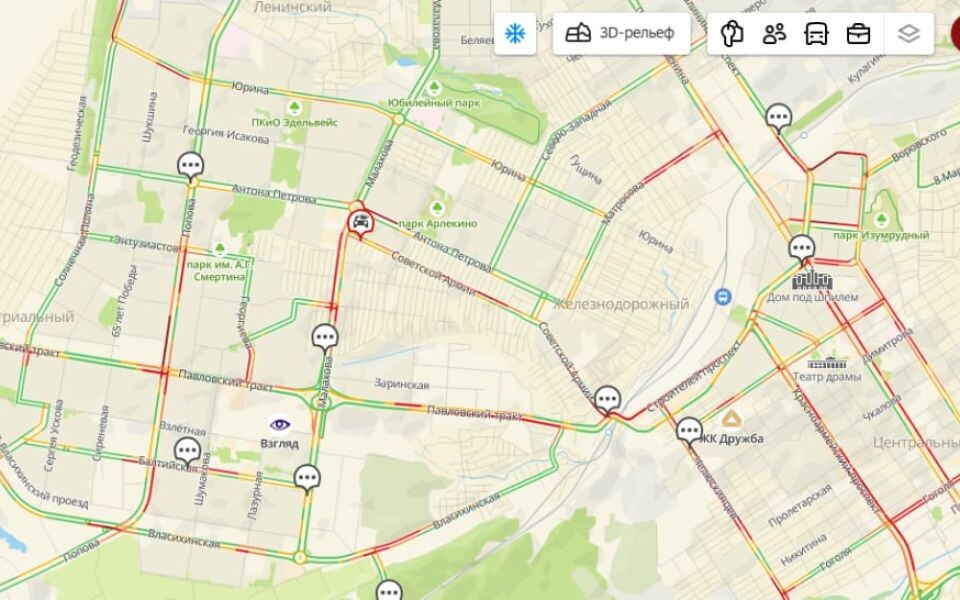Select the blue bus stop icon near Железнодорожный
This screenshot has height=600, width=960.
click(723, 298)
